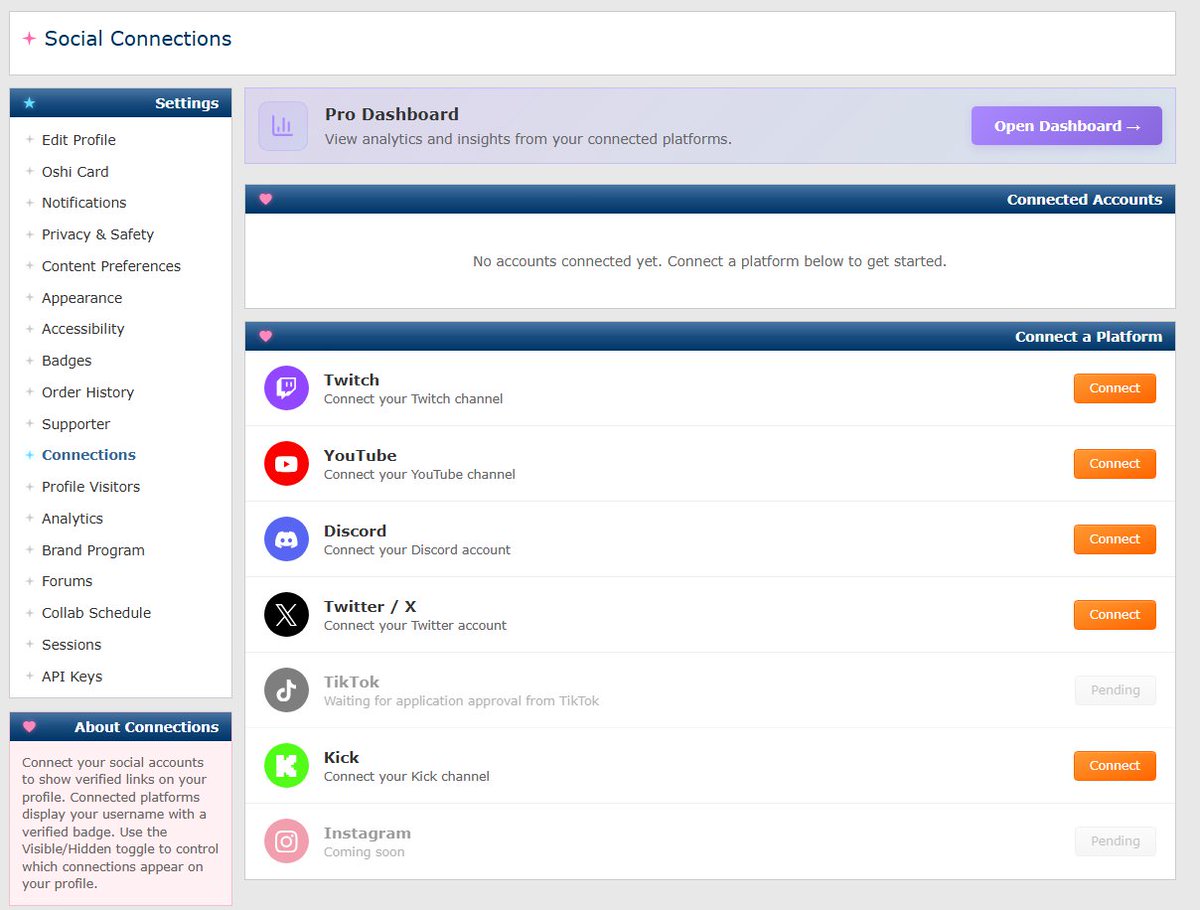The image size is (1200, 910).
Task: Click the Discord platform icon
Action: click(286, 539)
